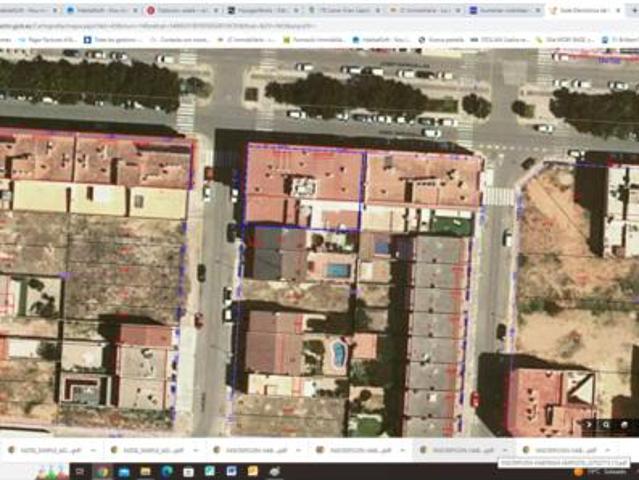This screenshot has width=639, height=480.
Task: Open bookmark with blue square icon
Action: [113, 40]
